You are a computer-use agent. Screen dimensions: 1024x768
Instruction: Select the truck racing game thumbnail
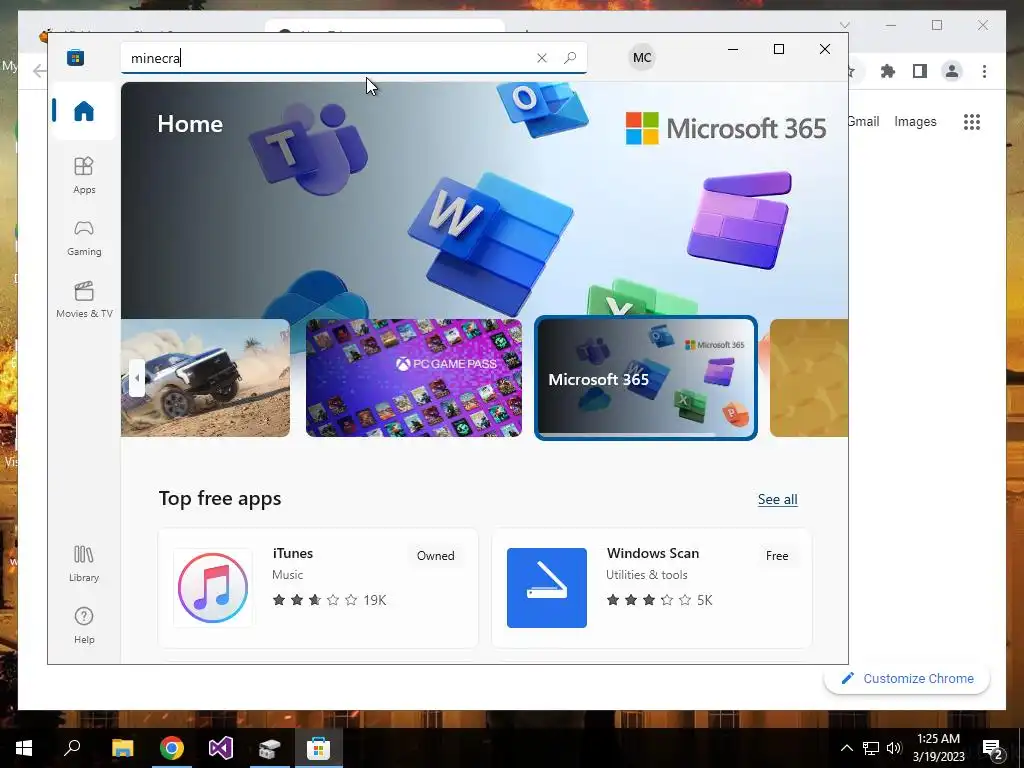pyautogui.click(x=205, y=377)
